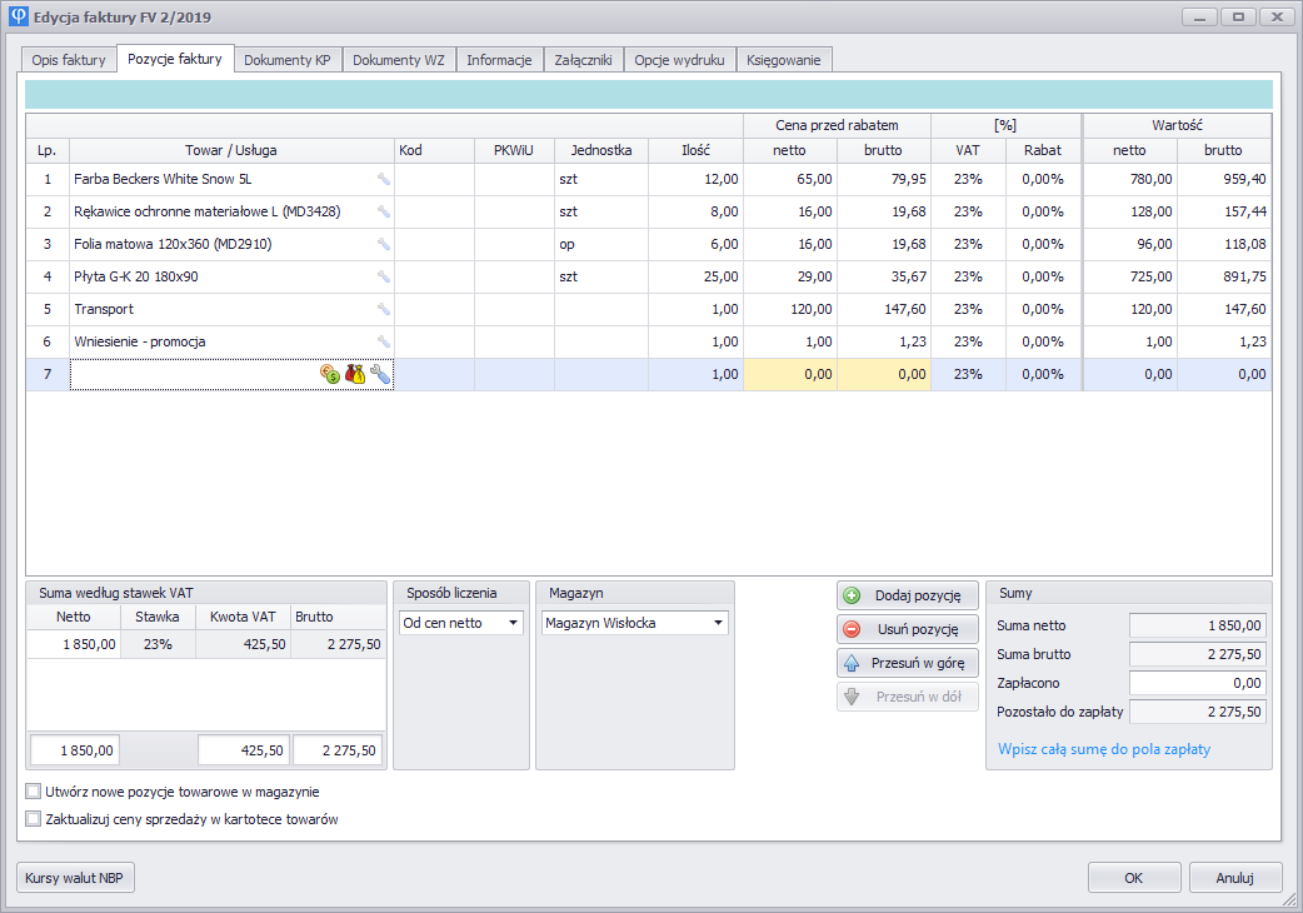This screenshot has width=1303, height=913.
Task: Click the 23% Stawka cell in VAT summary
Action: click(x=157, y=645)
